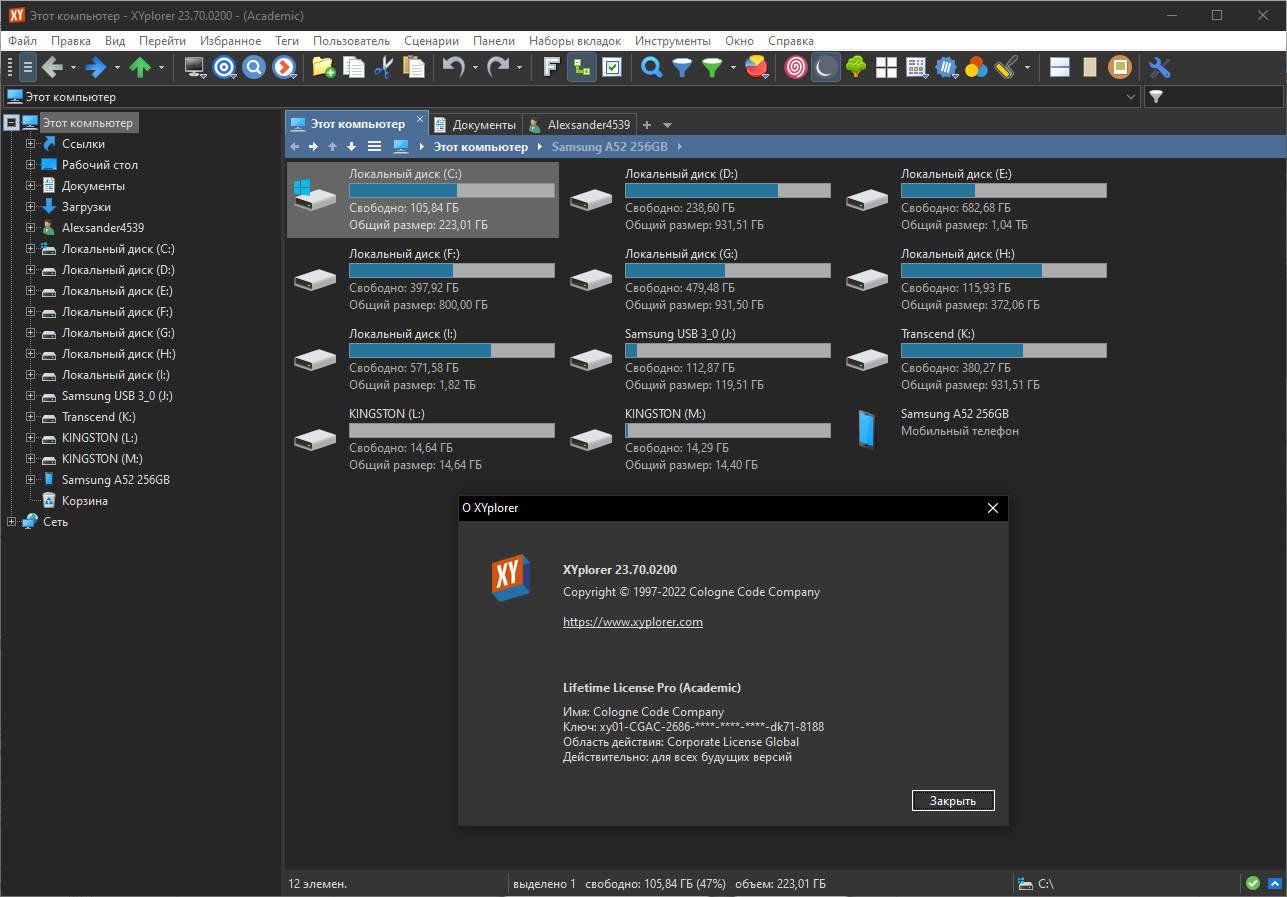1287x897 pixels.
Task: Click the Redo arrow icon
Action: pyautogui.click(x=497, y=68)
